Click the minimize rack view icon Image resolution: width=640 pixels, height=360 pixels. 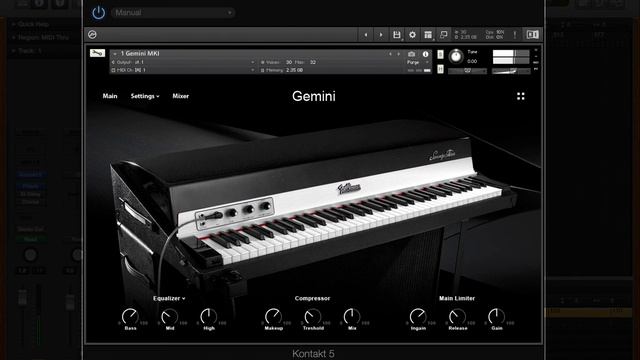tap(444, 35)
